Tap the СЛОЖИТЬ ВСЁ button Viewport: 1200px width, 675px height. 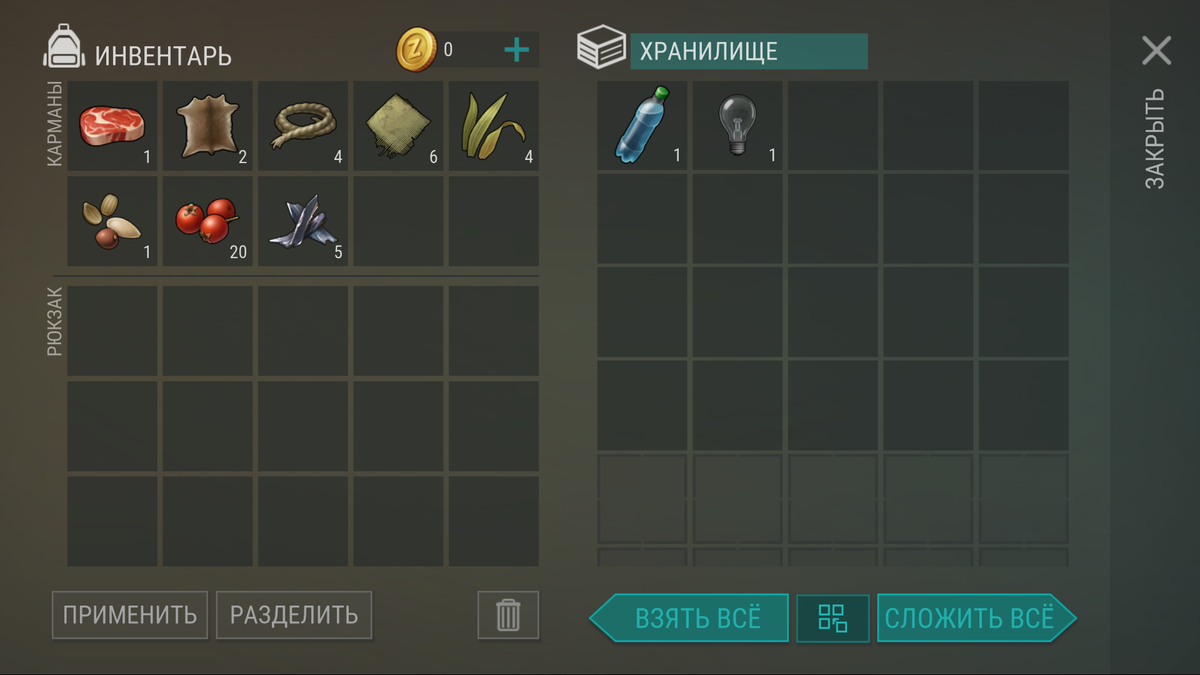point(977,618)
